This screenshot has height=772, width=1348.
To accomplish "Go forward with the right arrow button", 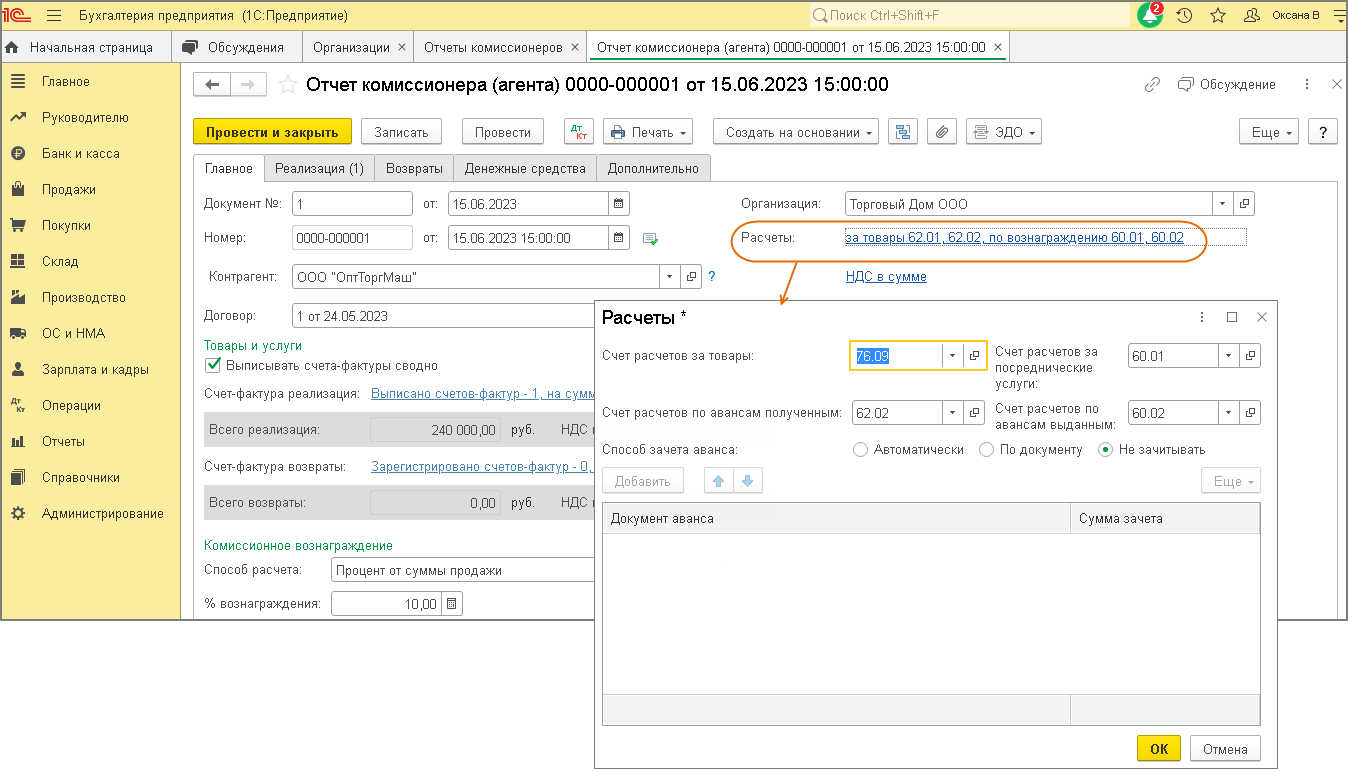I will 249,85.
